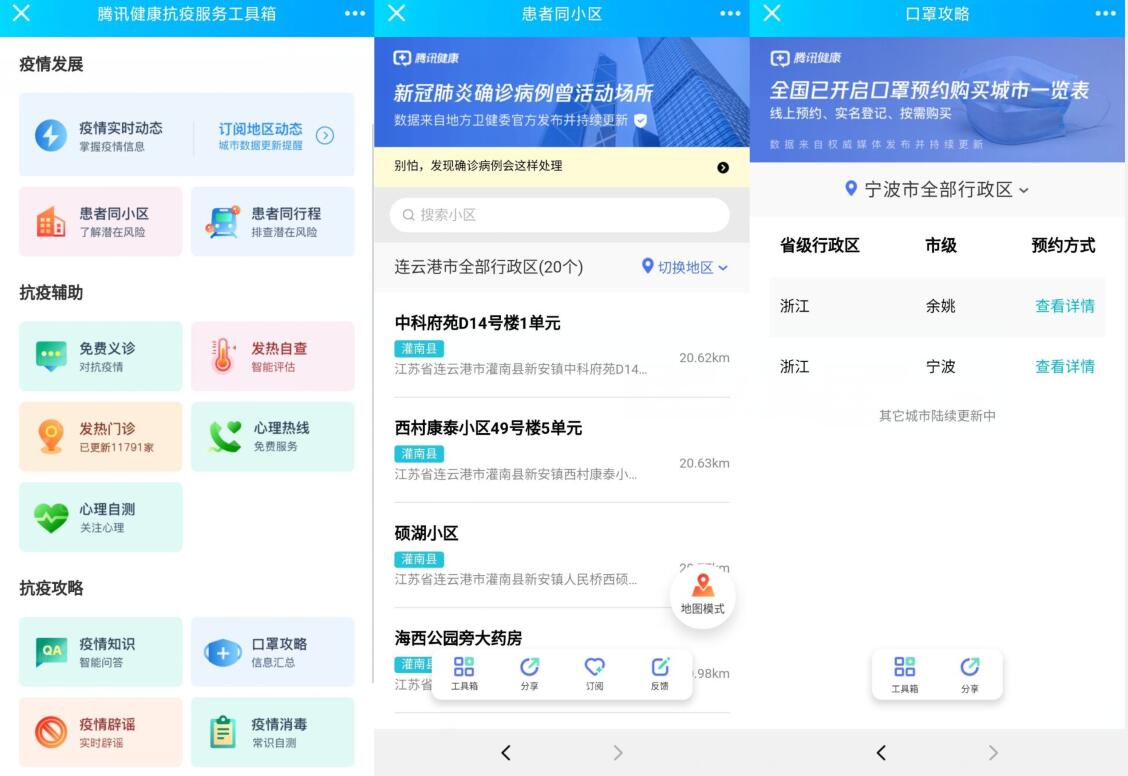This screenshot has width=1128, height=776.
Task: Click the 预约方式 column header
Action: [x=1063, y=245]
